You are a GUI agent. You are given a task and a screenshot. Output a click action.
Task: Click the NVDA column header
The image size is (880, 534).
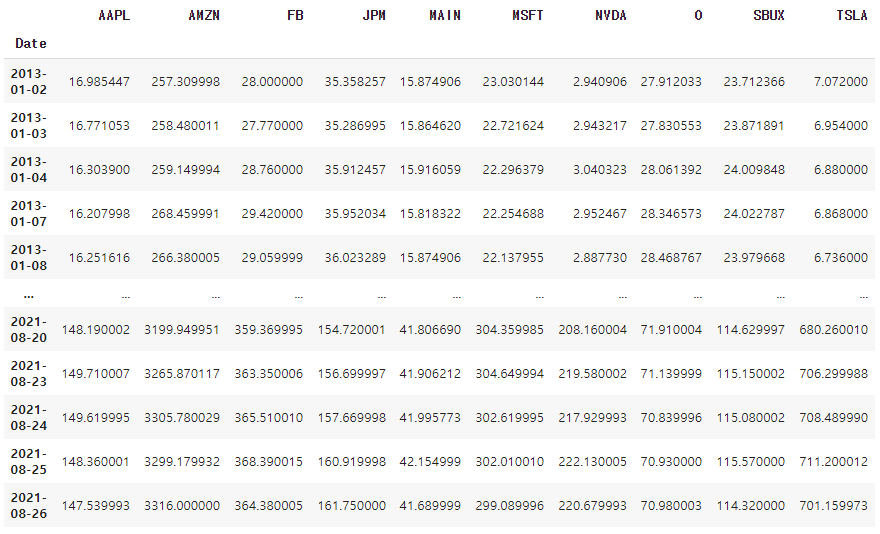pos(611,16)
